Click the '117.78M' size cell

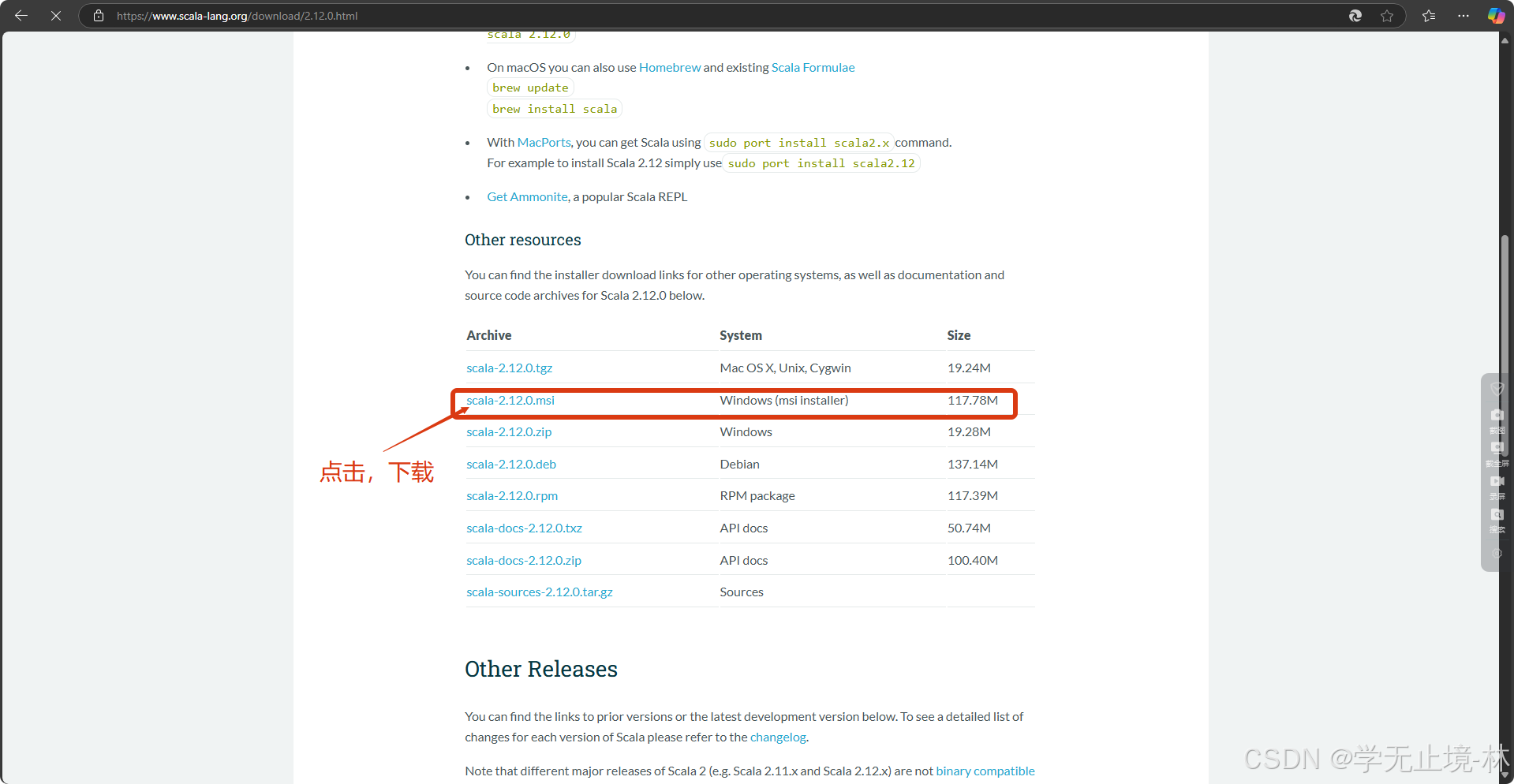[x=973, y=401]
